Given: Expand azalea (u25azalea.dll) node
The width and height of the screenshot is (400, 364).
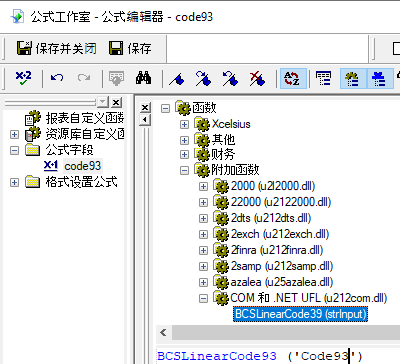Looking at the screenshot, I should [203, 282].
